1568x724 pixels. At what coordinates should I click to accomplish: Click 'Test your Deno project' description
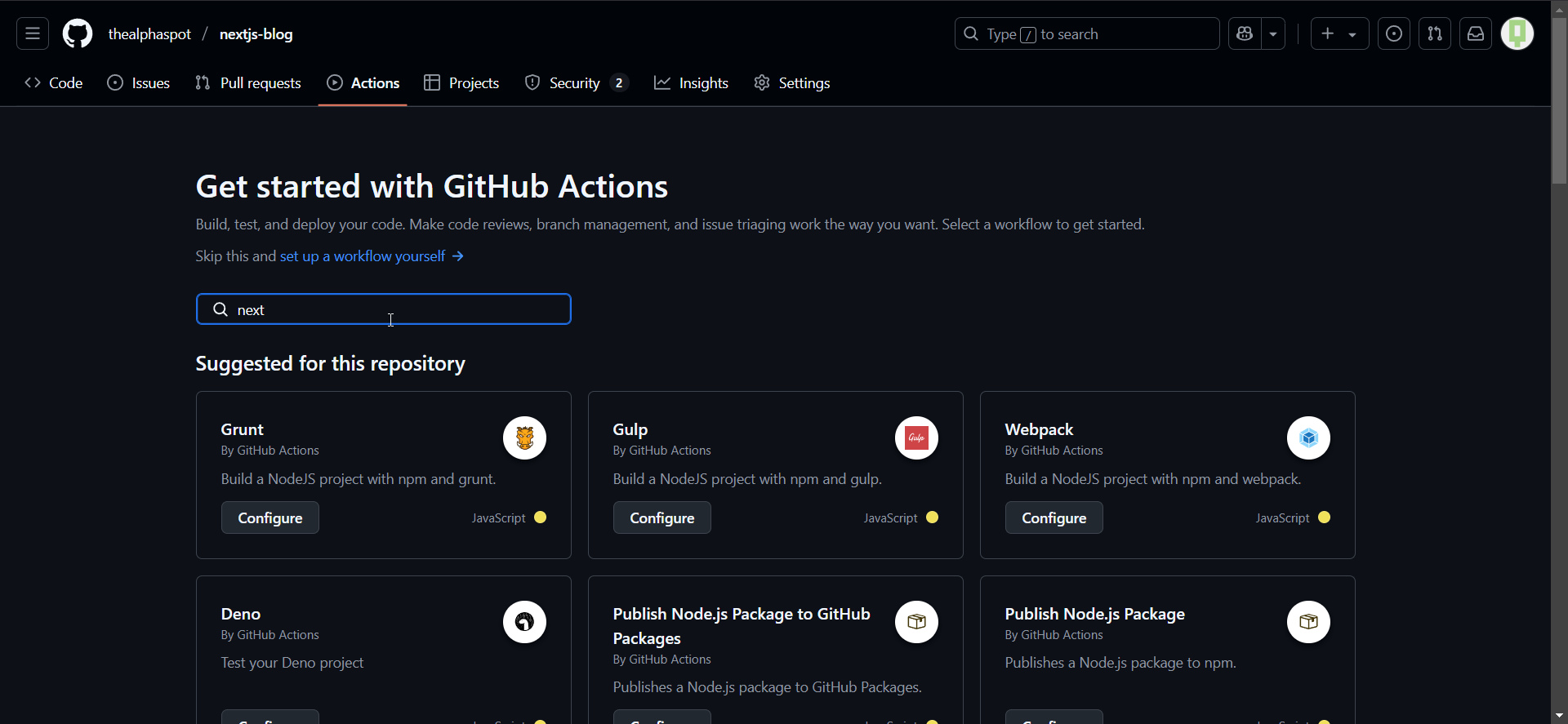[x=292, y=663]
